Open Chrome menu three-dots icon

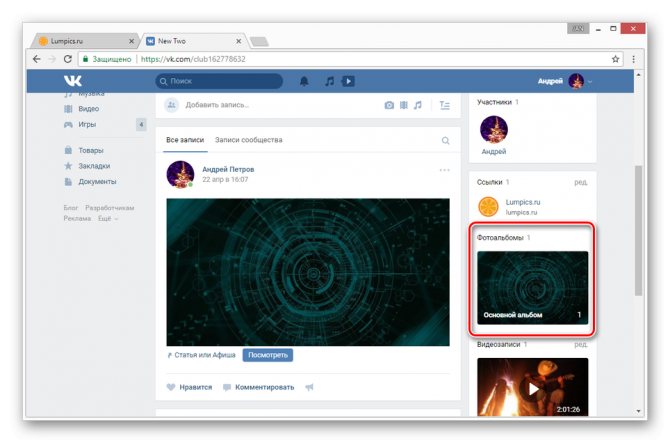pyautogui.click(x=633, y=59)
